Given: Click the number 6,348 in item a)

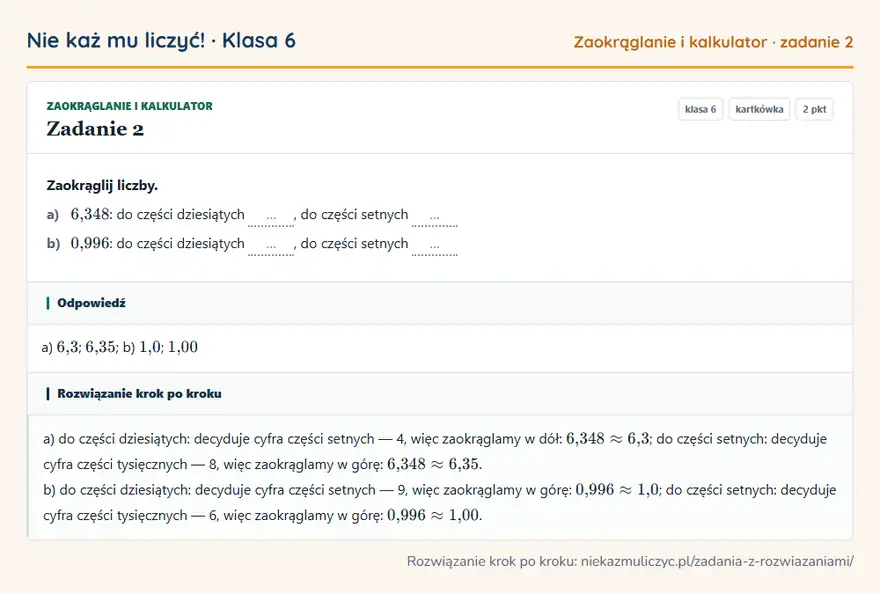Looking at the screenshot, I should (x=90, y=214).
